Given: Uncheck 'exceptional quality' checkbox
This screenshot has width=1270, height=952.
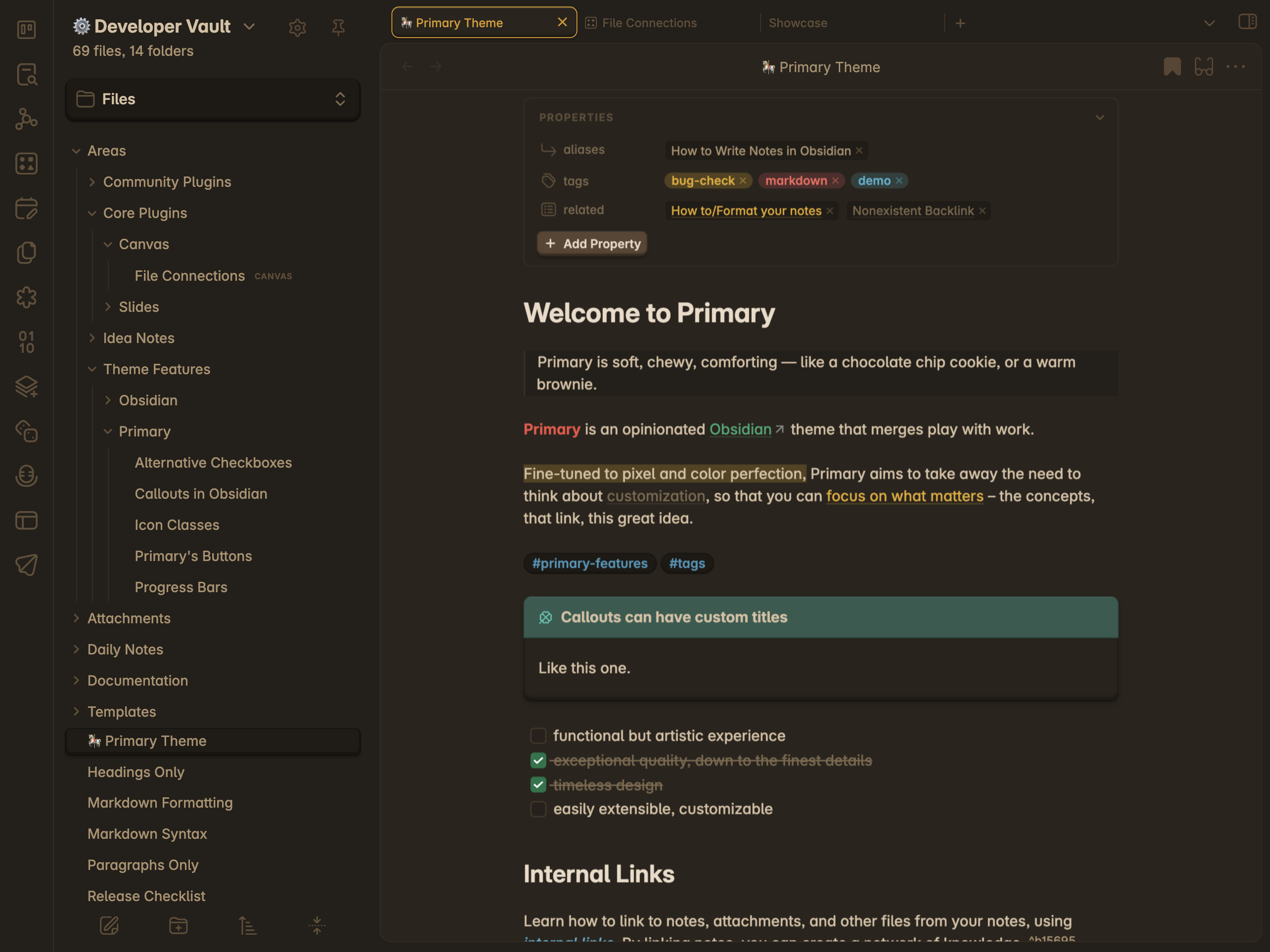Looking at the screenshot, I should 538,760.
